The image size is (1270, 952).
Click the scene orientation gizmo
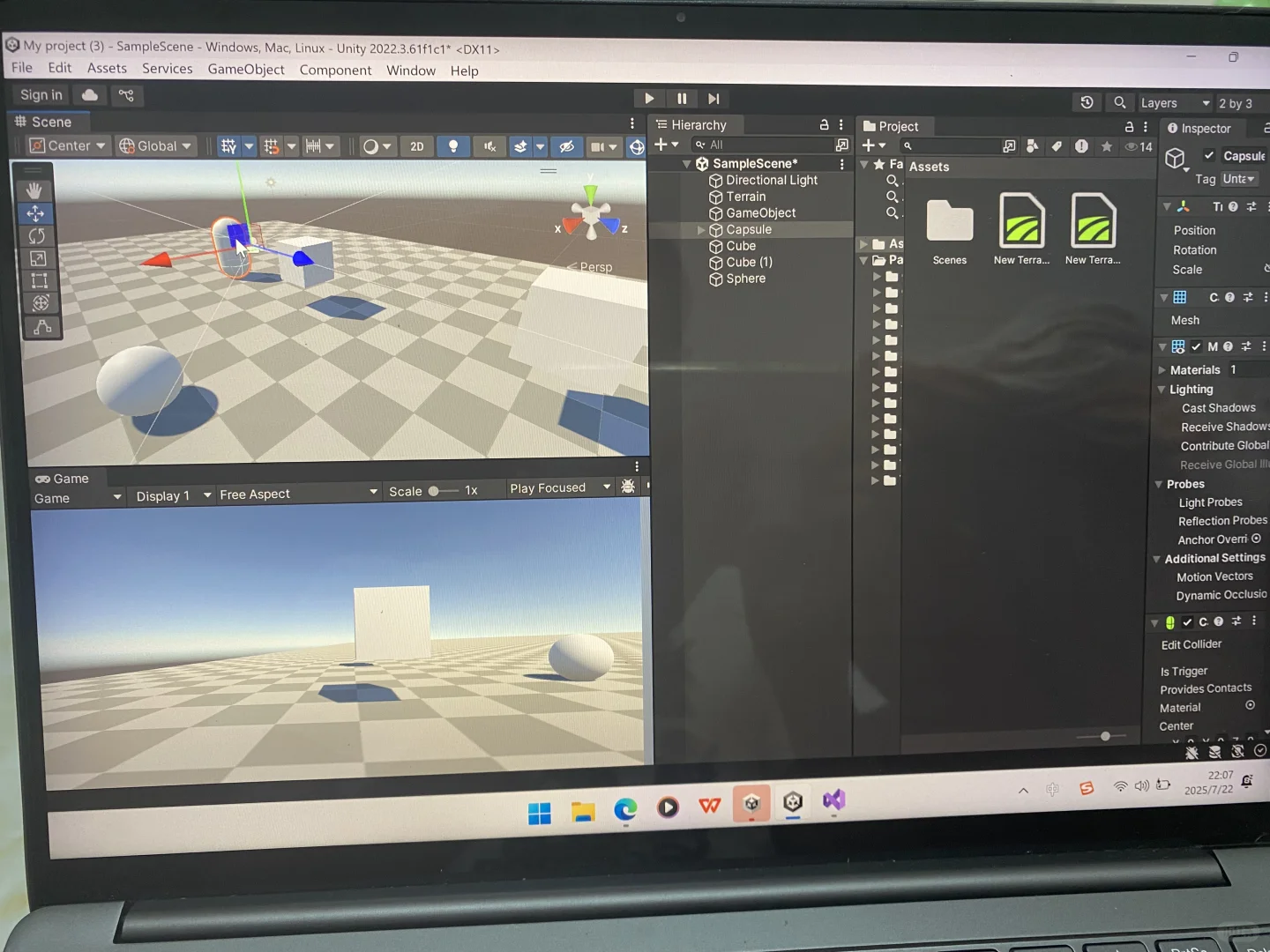click(x=591, y=215)
